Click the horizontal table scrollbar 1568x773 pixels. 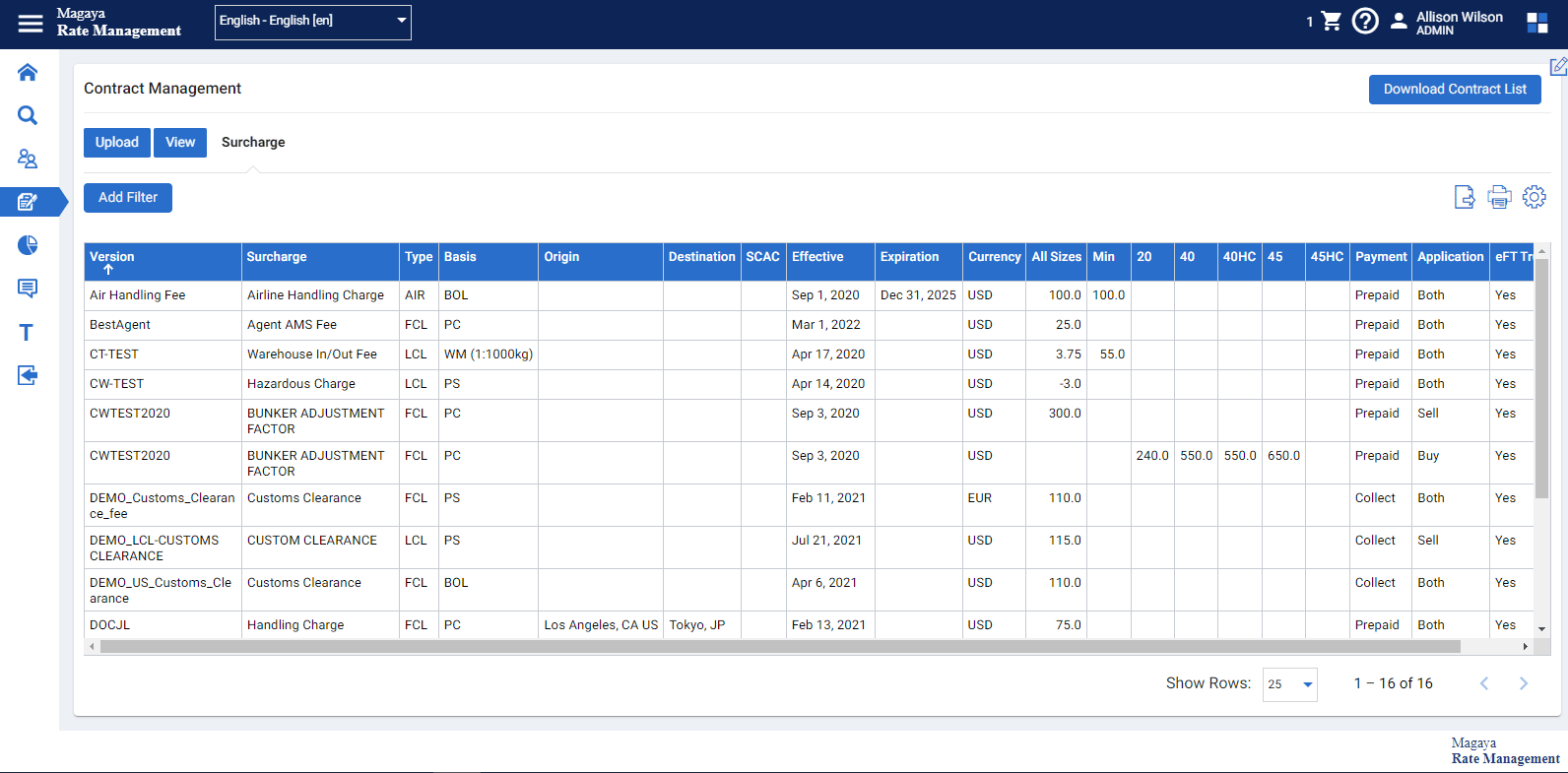[x=780, y=647]
